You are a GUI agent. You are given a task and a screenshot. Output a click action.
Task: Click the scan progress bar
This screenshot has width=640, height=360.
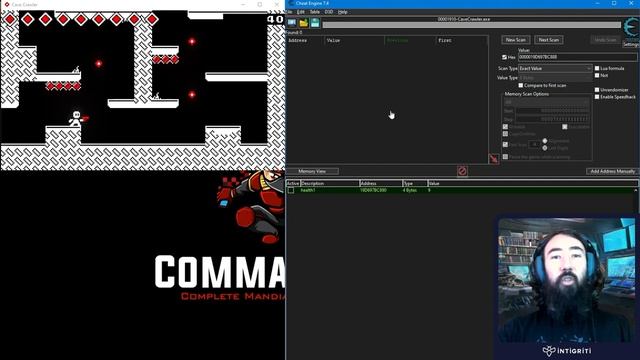tap(471, 25)
